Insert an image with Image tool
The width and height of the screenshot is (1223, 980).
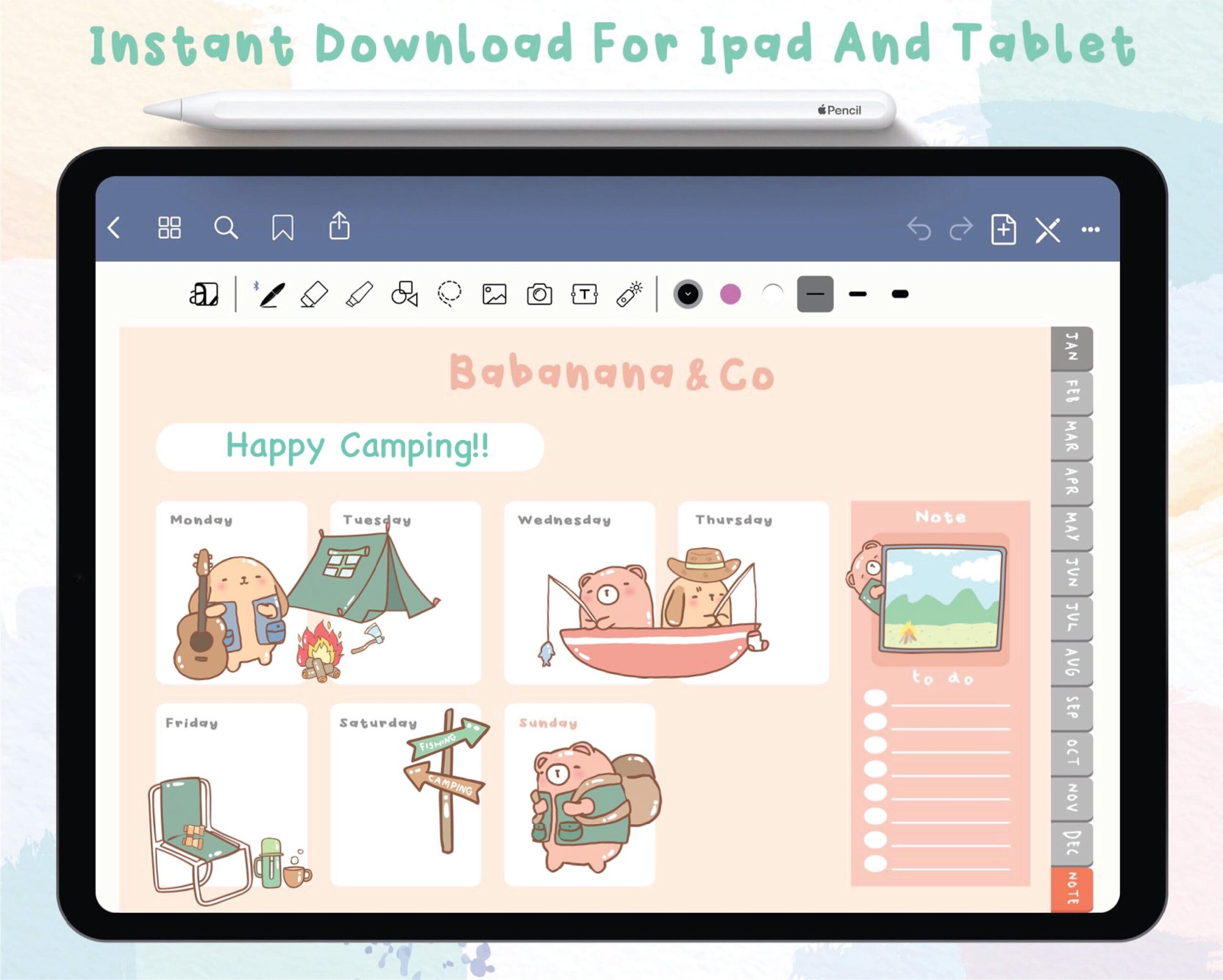[x=494, y=294]
